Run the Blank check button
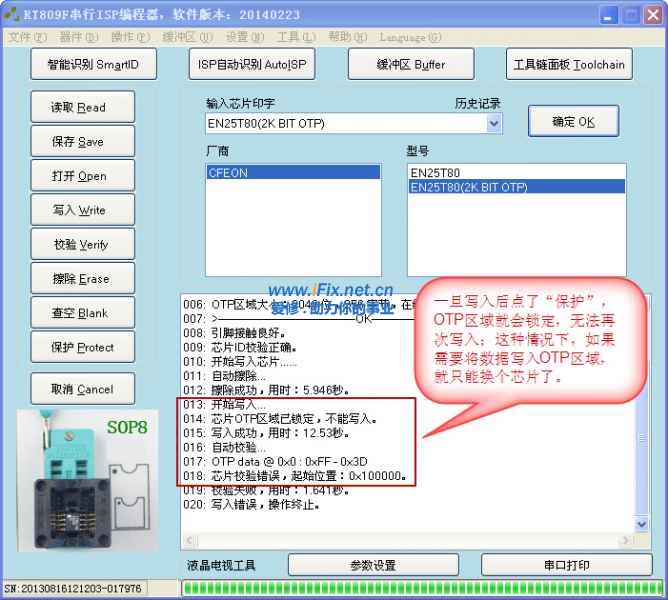The height and width of the screenshot is (600, 668). click(78, 313)
